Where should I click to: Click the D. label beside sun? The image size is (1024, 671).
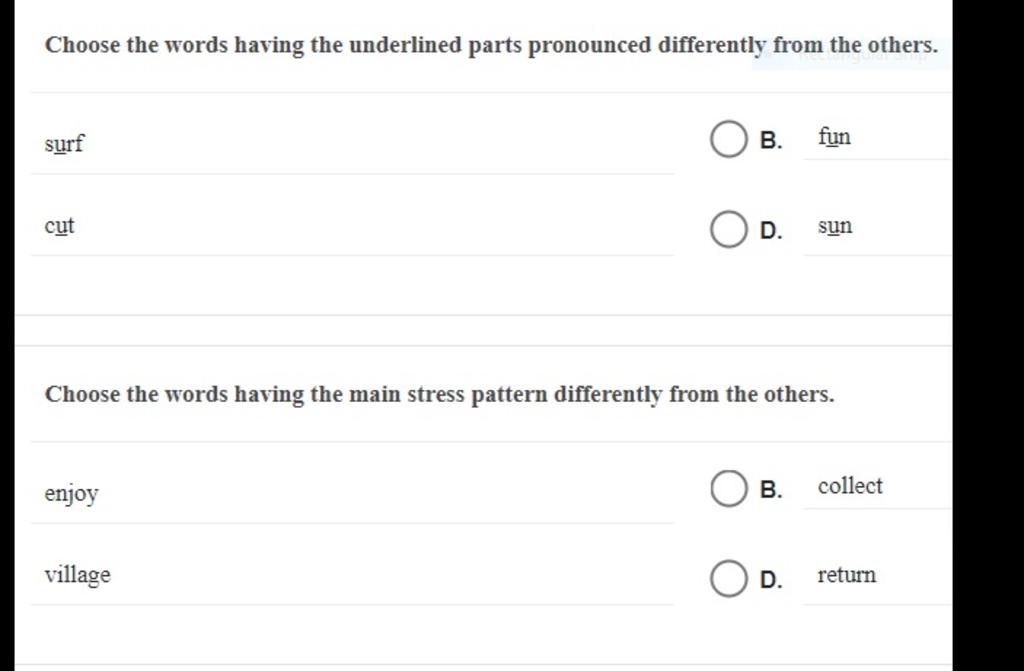click(771, 230)
